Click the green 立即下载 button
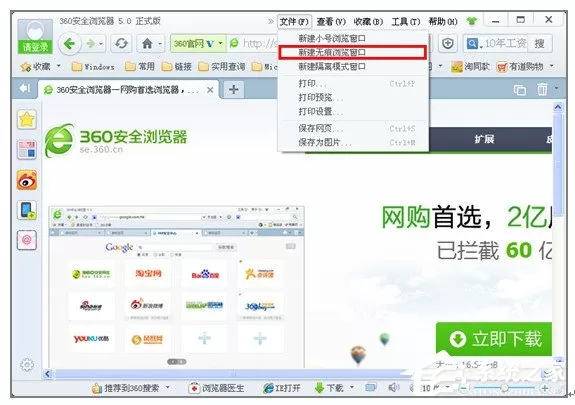 tap(494, 339)
